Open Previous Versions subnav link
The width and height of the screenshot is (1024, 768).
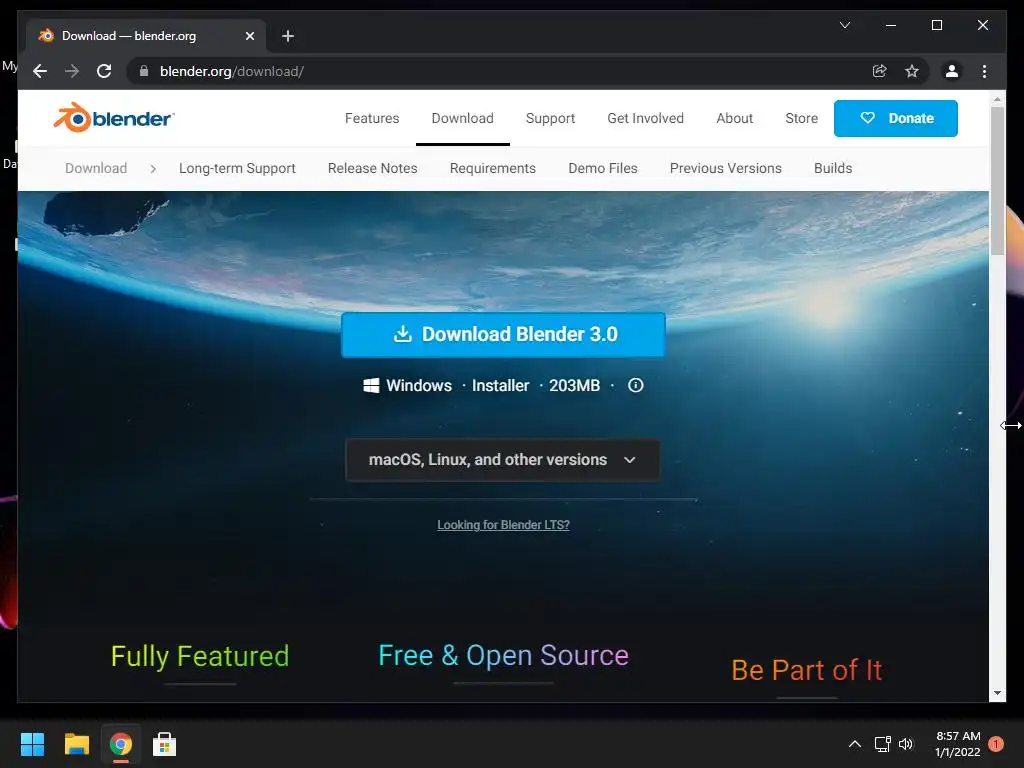(725, 168)
